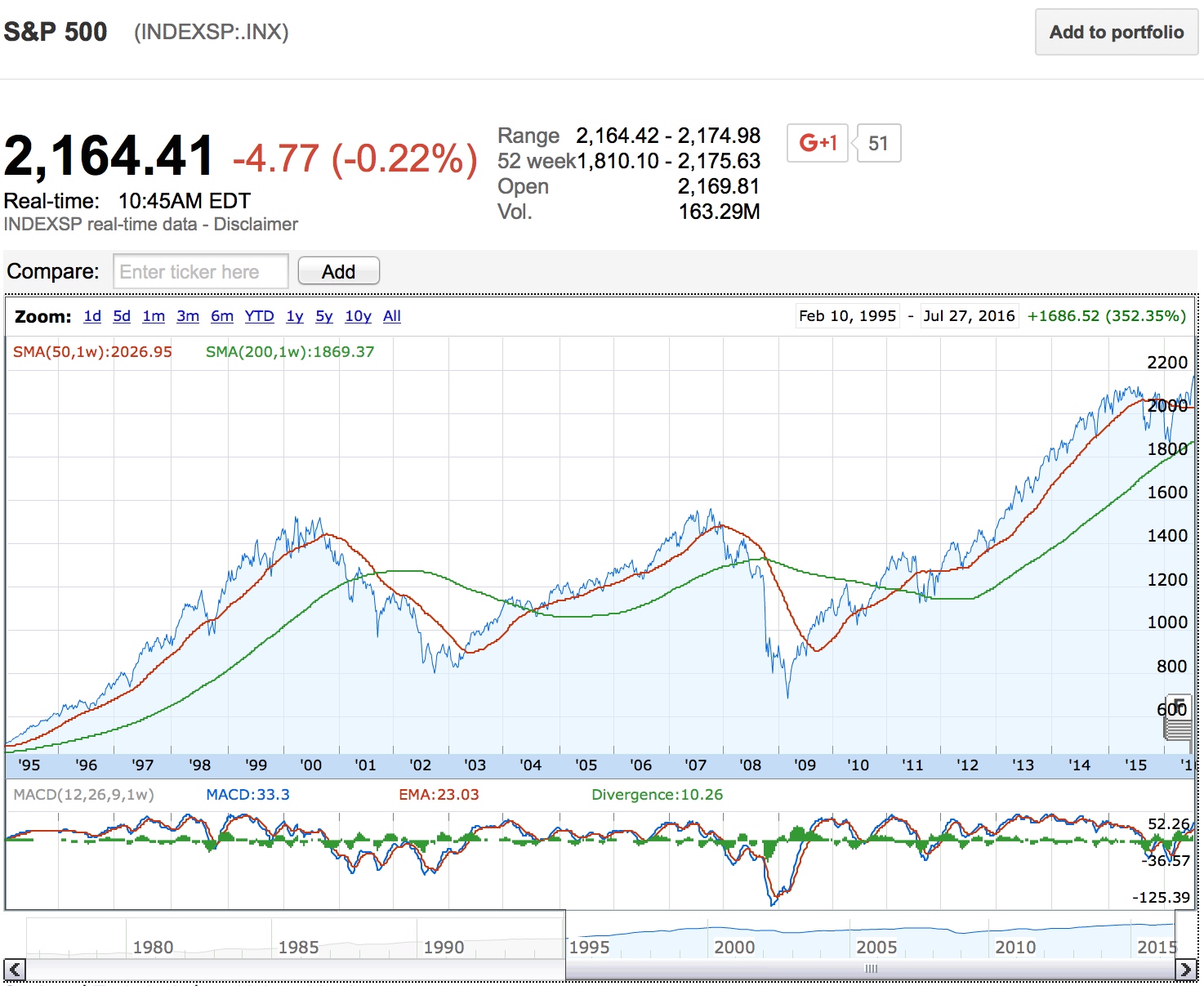
Task: Click the 2,164.41 current price value
Action: coord(109,156)
